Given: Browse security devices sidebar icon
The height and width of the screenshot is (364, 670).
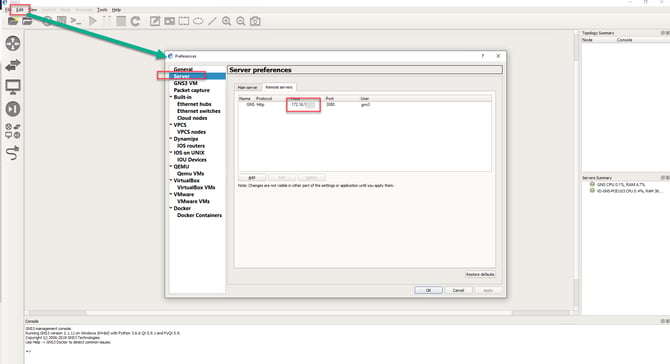Looking at the screenshot, I should pyautogui.click(x=13, y=109).
